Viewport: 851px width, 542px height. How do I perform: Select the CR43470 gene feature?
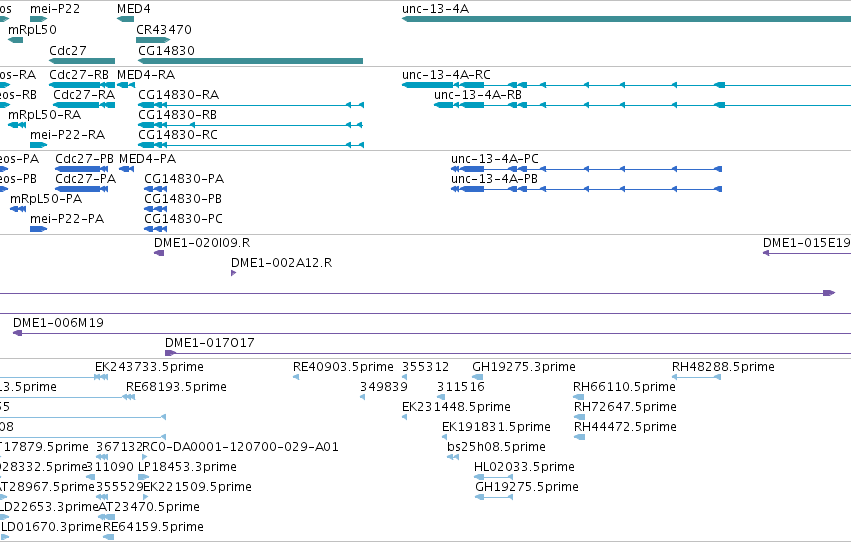(x=153, y=40)
